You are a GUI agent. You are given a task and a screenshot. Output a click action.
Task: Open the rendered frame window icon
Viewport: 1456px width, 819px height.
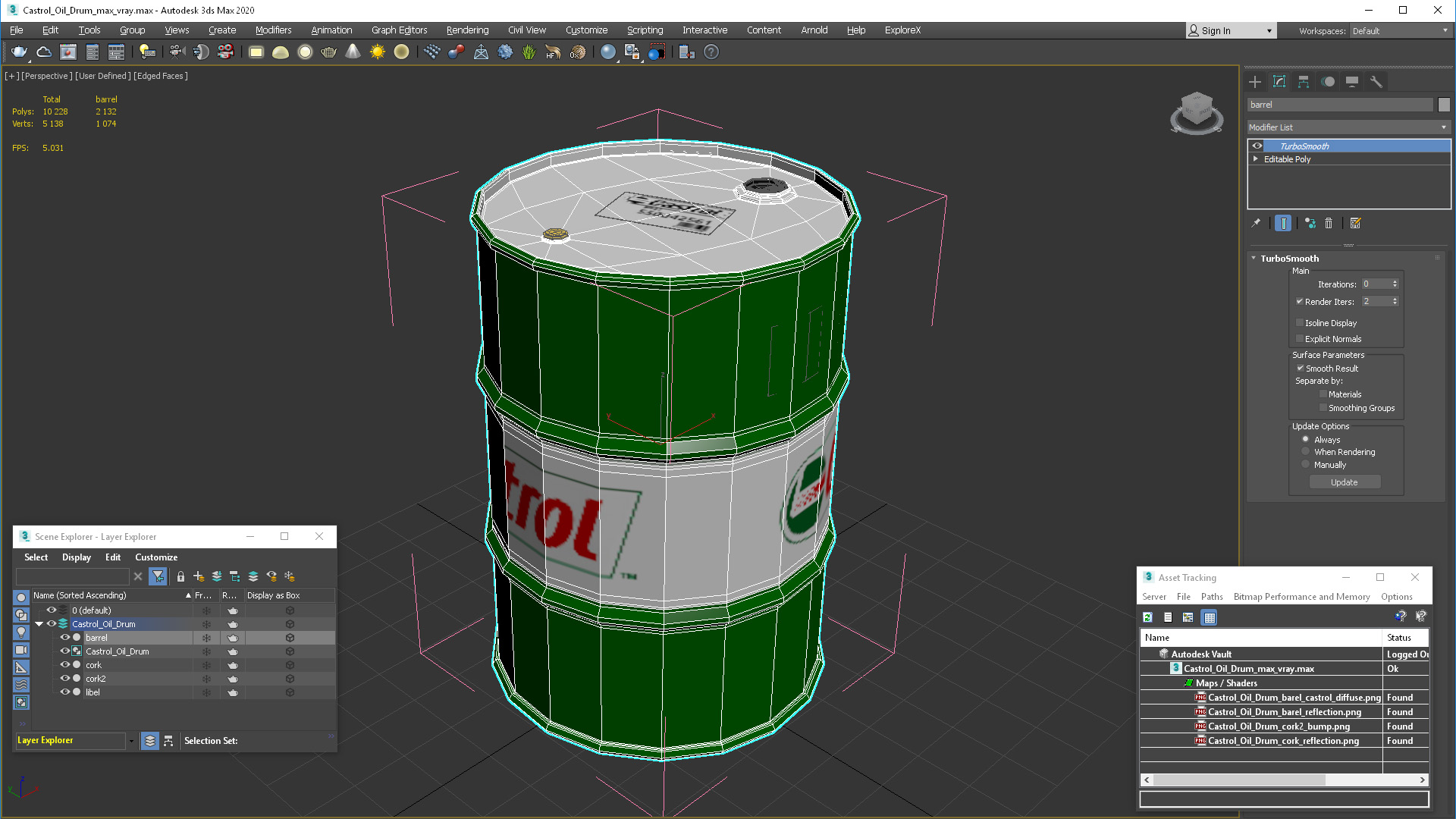coord(68,52)
